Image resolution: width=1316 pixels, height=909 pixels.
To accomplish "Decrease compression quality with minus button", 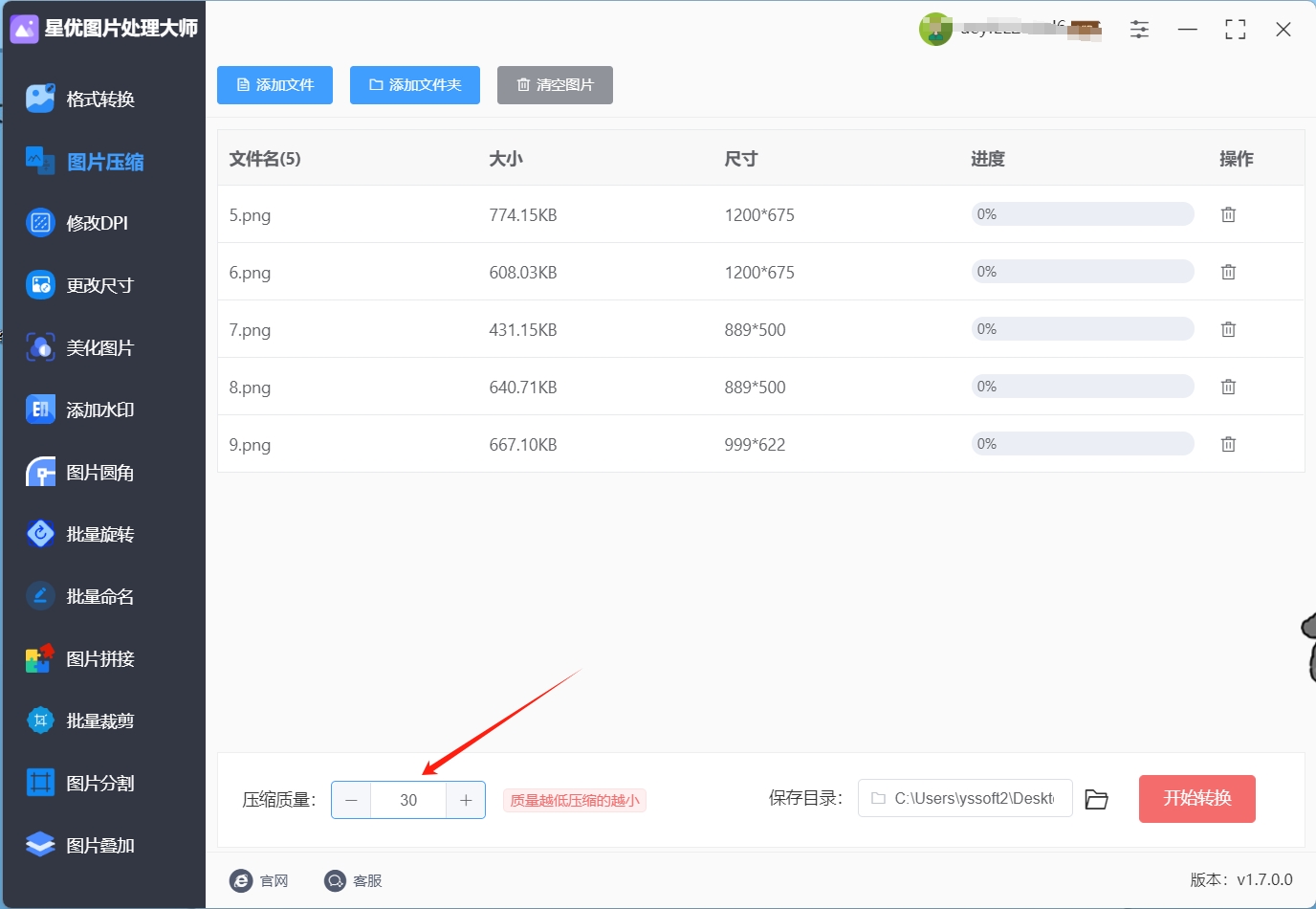I will pyautogui.click(x=351, y=800).
